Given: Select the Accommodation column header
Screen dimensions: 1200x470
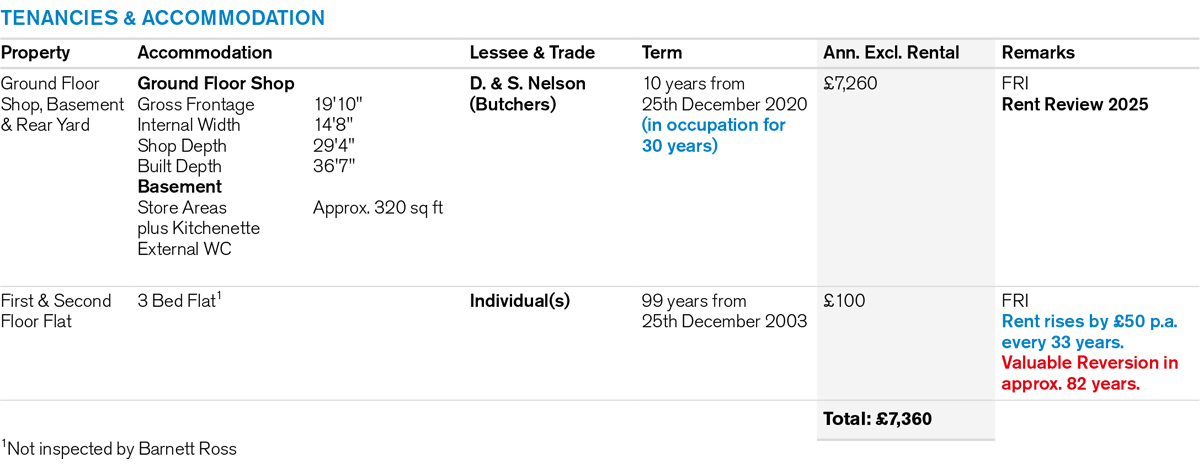Looking at the screenshot, I should 204,53.
